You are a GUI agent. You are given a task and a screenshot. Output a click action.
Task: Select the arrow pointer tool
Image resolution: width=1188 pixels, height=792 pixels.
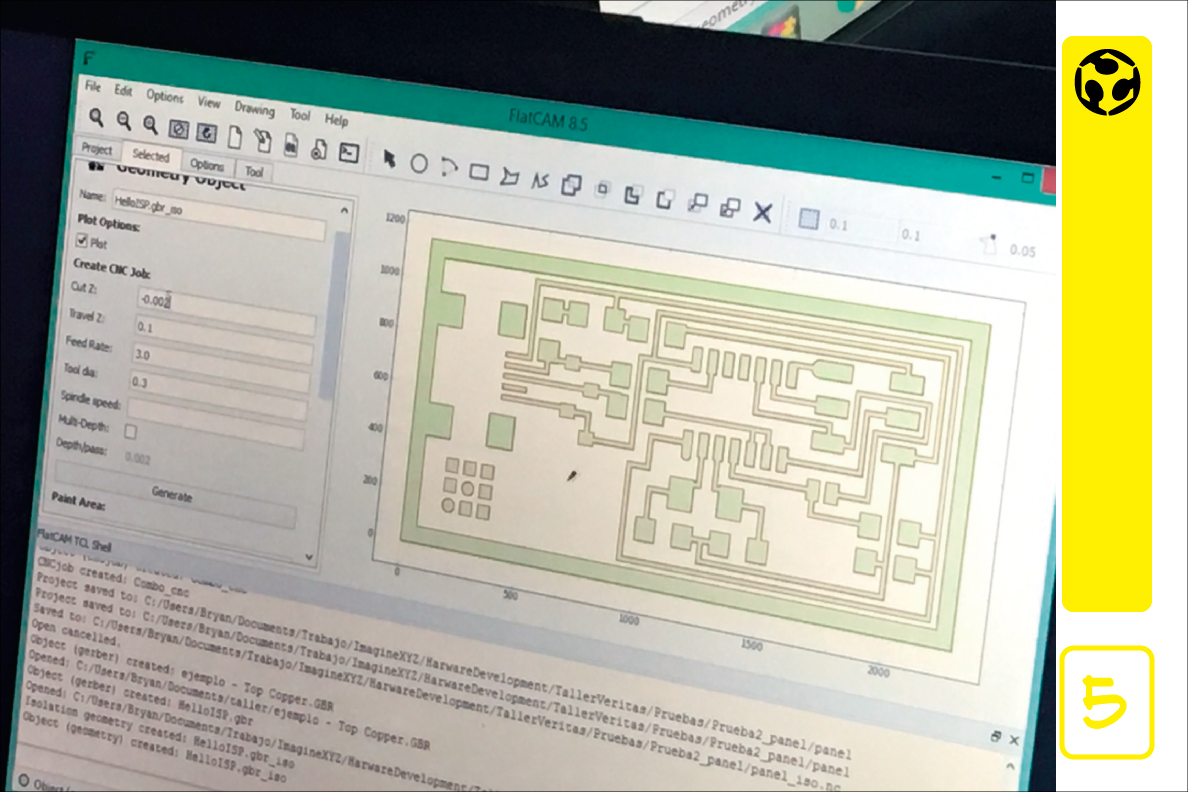click(389, 158)
